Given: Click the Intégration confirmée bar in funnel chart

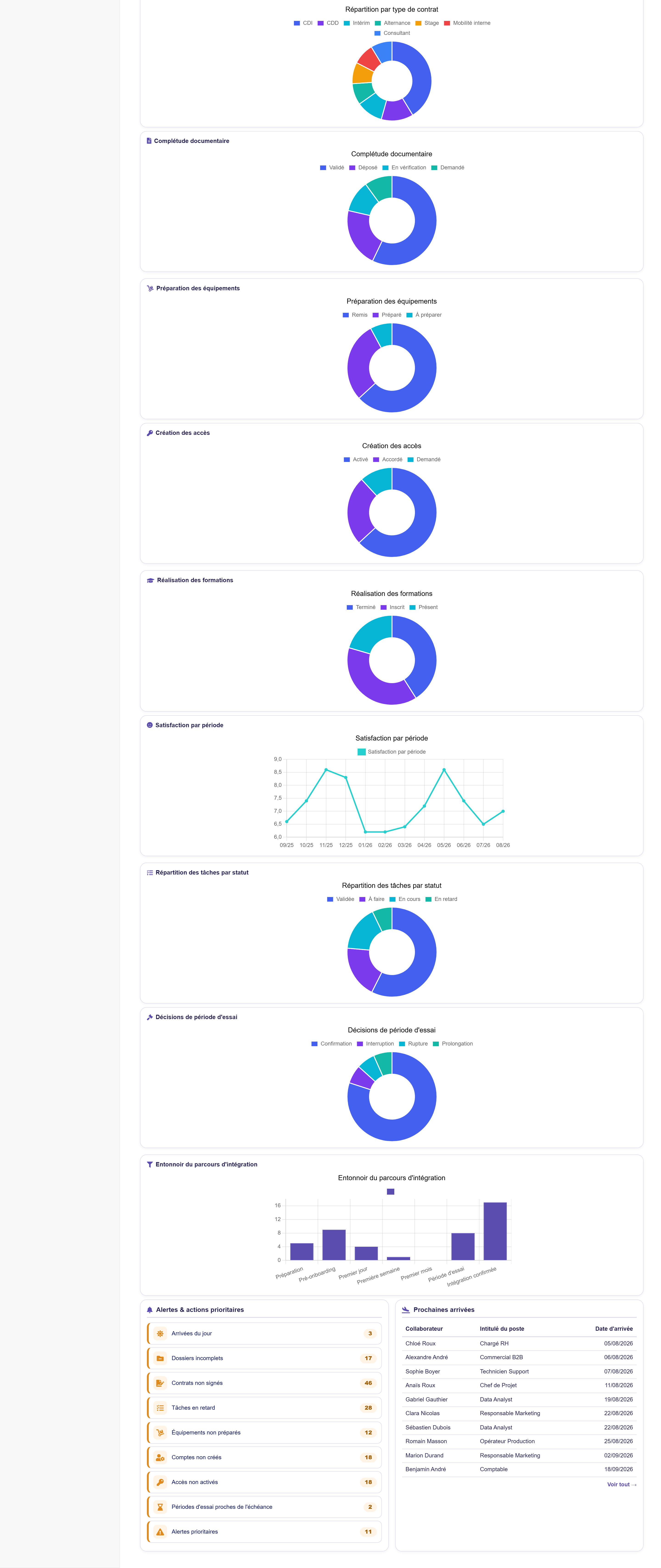Looking at the screenshot, I should pyautogui.click(x=495, y=1231).
